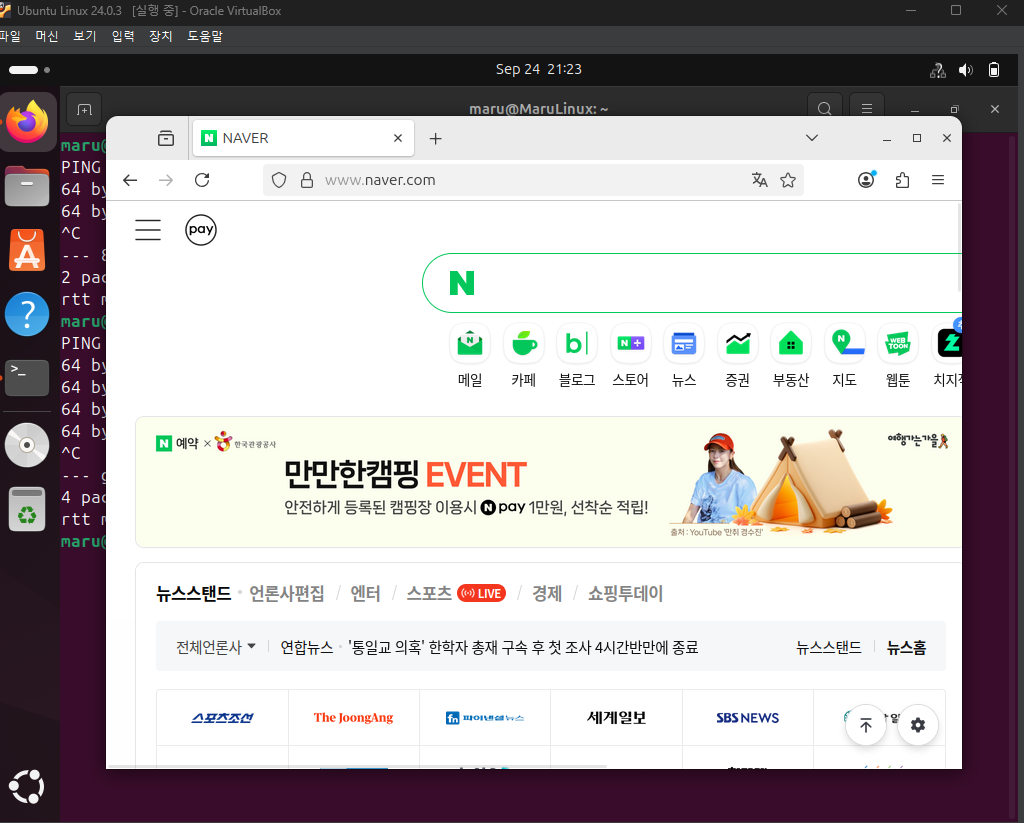Expand the 전체언론사 dropdown

coord(216,647)
